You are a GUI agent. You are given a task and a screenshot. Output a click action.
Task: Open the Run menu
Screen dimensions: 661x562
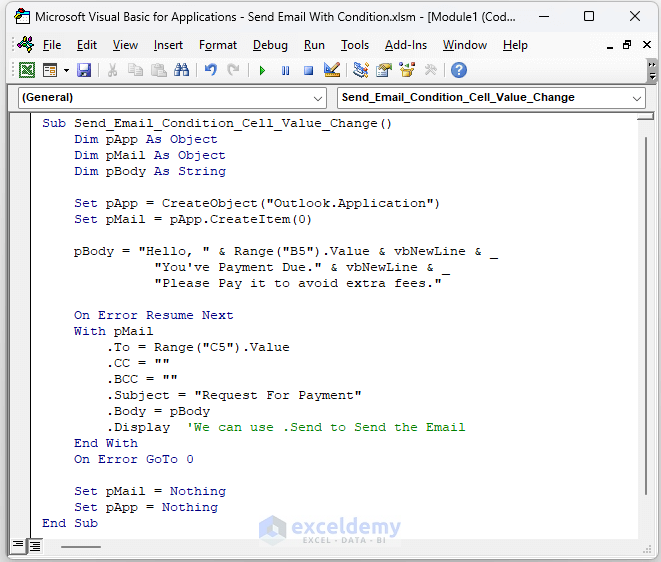coord(314,45)
